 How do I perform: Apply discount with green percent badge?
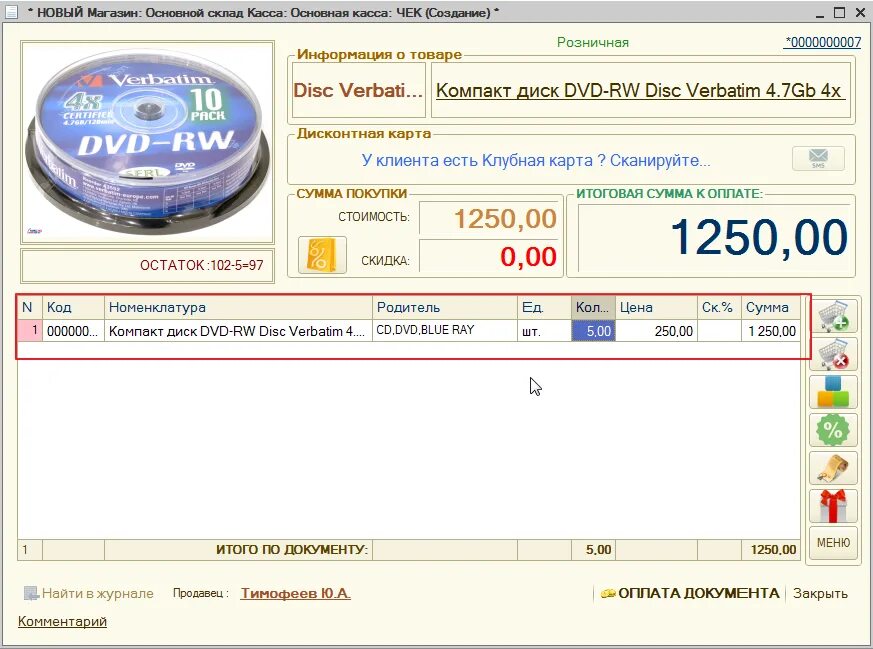pos(833,430)
